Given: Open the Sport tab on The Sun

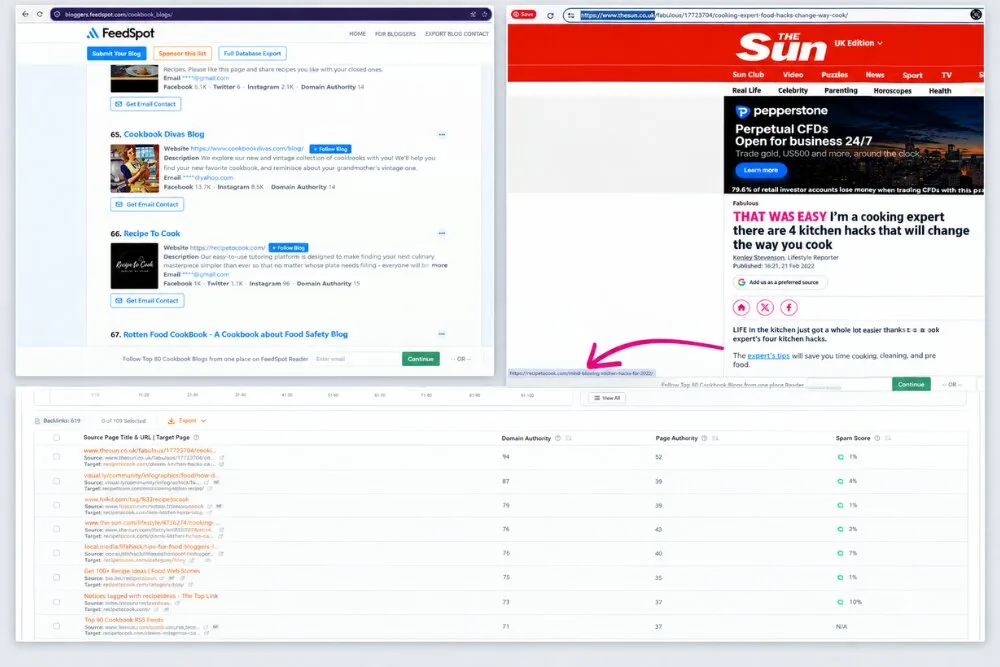Looking at the screenshot, I should (x=912, y=75).
